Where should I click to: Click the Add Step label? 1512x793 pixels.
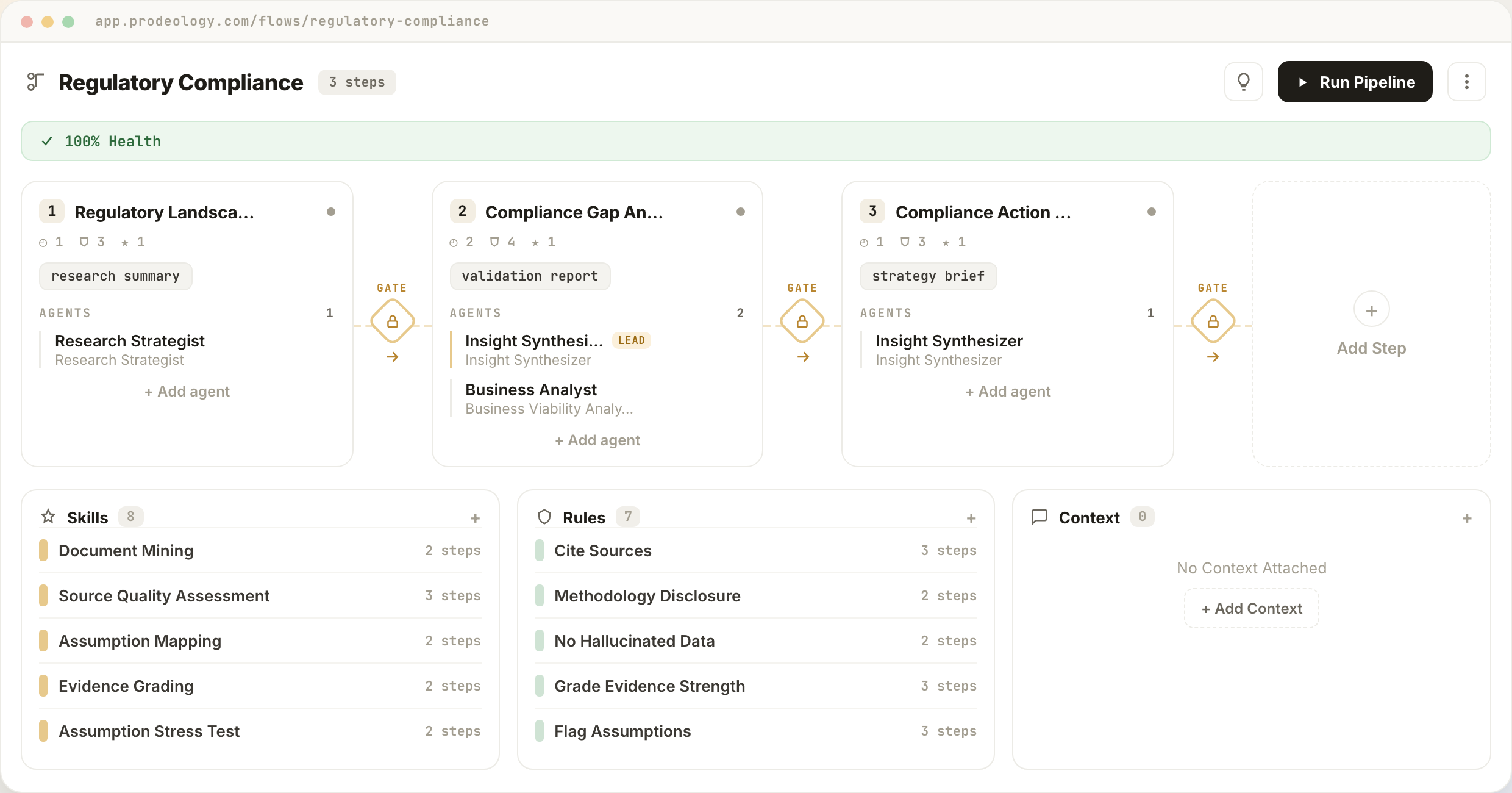1371,348
